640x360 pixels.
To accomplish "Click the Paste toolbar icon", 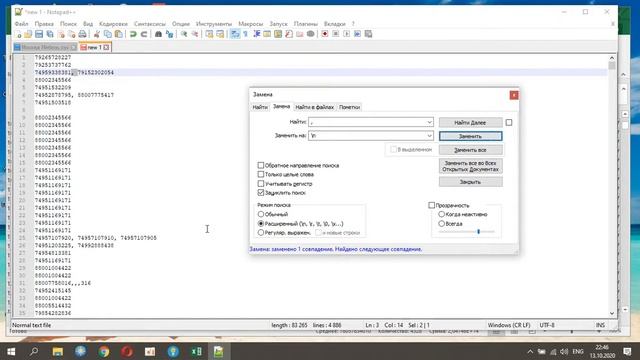I will pos(118,34).
